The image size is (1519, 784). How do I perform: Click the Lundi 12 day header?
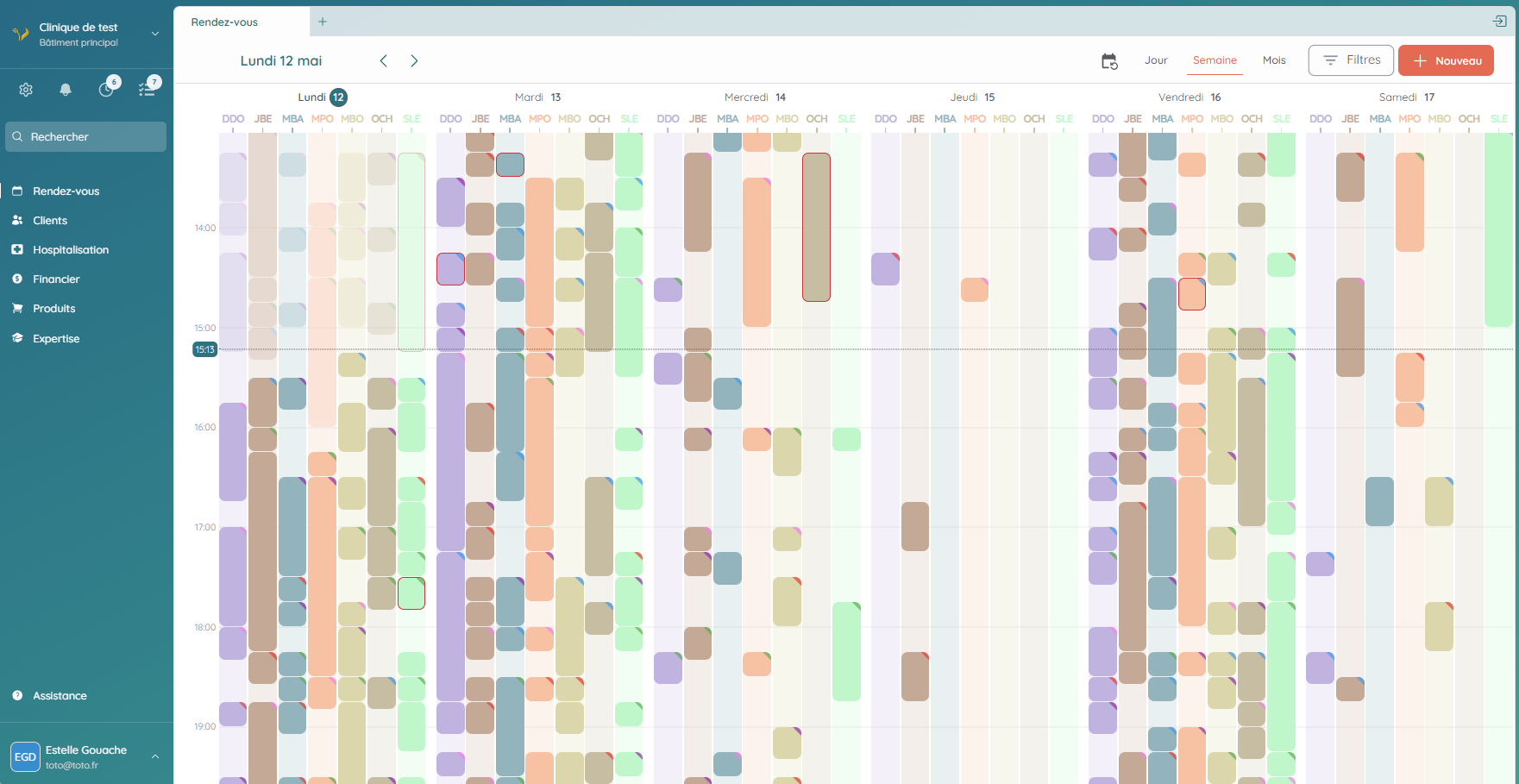[323, 97]
